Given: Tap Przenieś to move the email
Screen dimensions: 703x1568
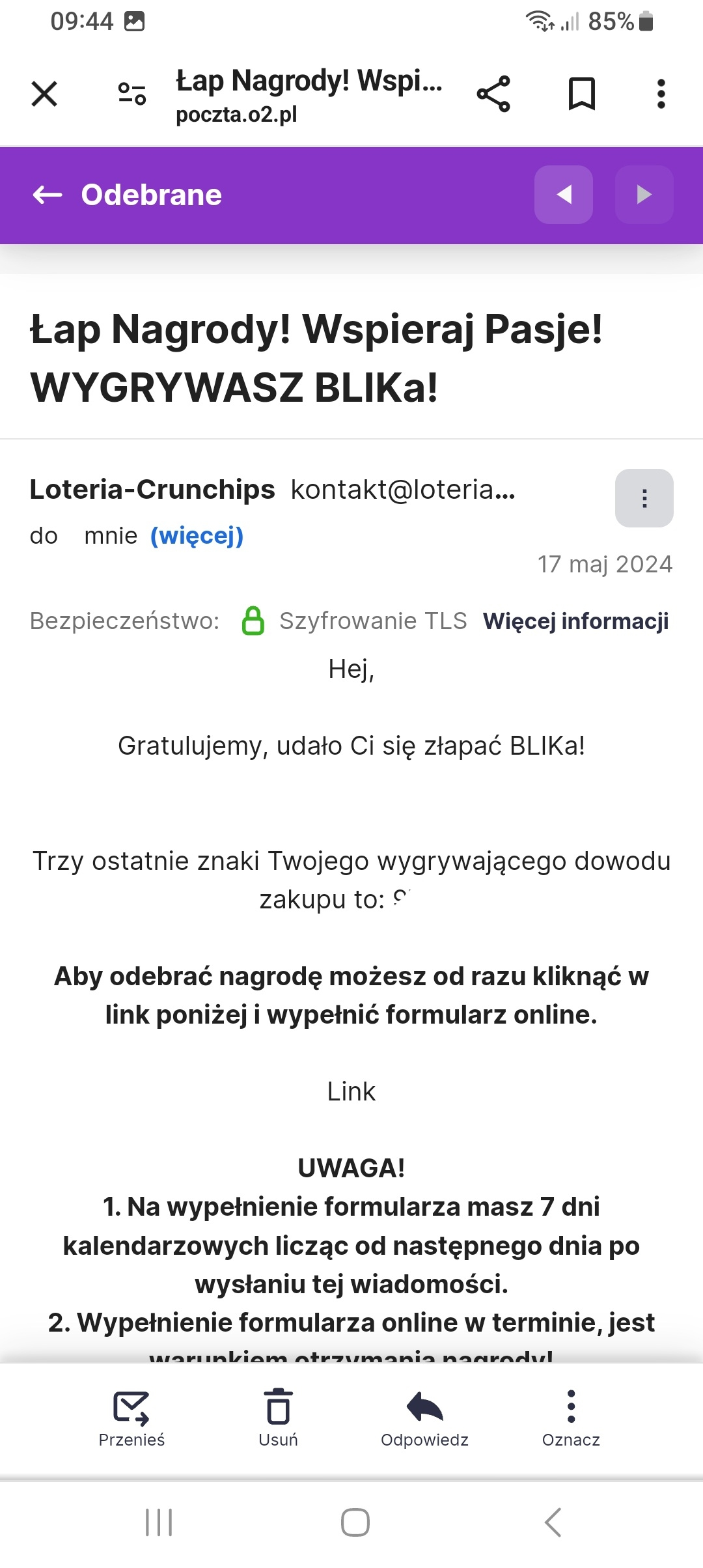Looking at the screenshot, I should pos(131,1418).
